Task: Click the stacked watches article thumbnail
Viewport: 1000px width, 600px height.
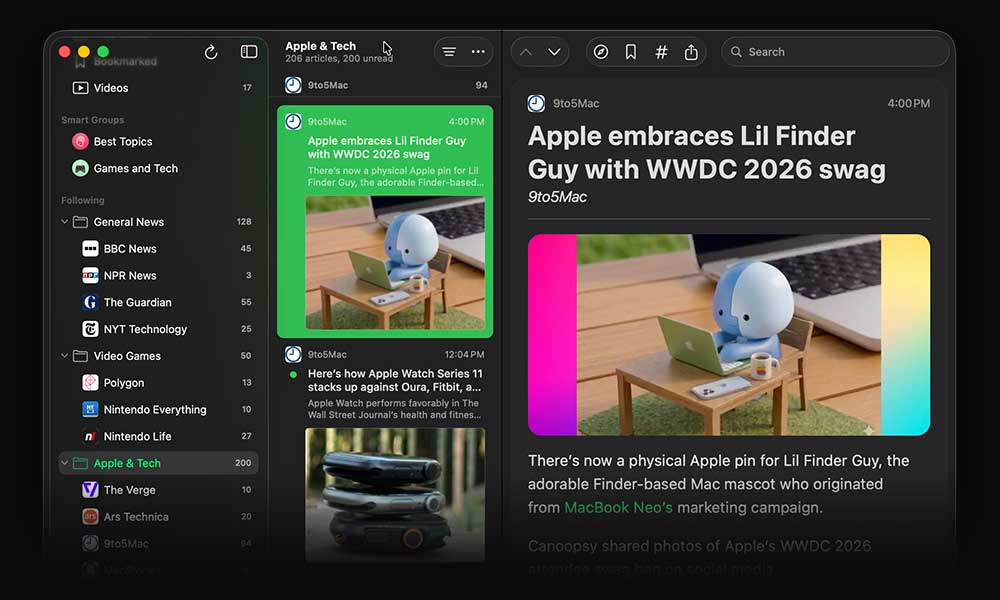Action: point(395,495)
